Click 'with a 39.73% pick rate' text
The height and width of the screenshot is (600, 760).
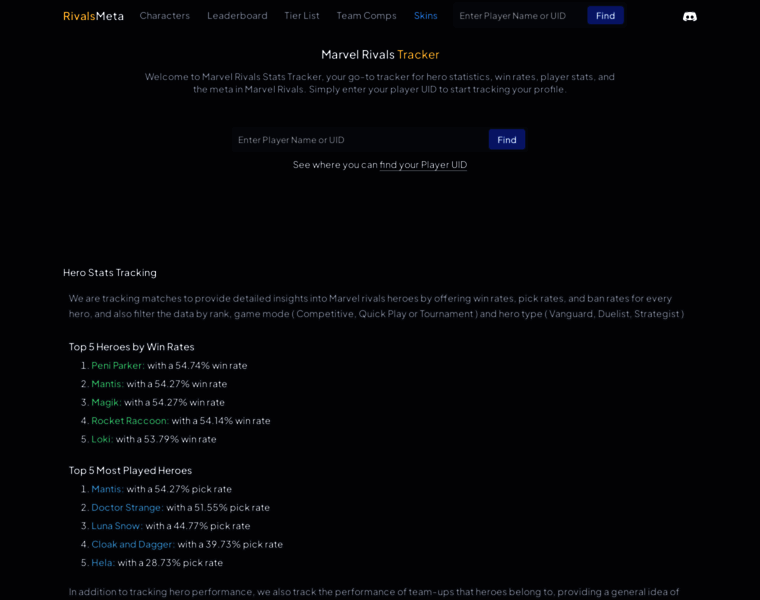pos(230,544)
